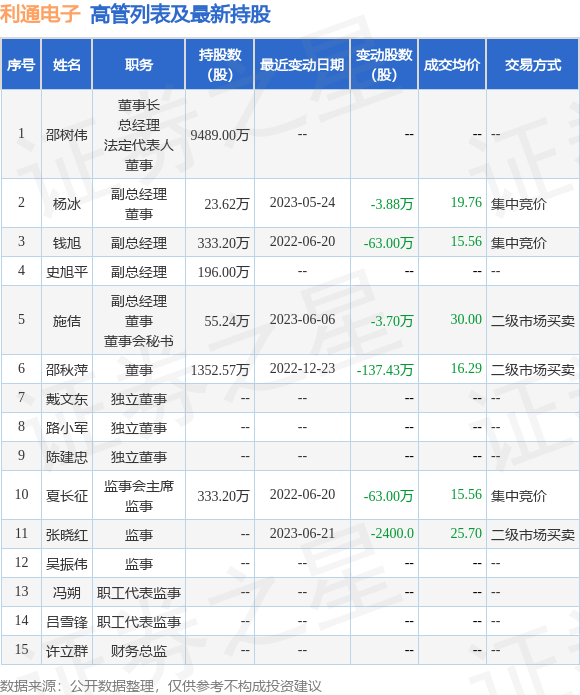Select the 持股数(股) column header
580x695 pixels.
click(x=220, y=65)
